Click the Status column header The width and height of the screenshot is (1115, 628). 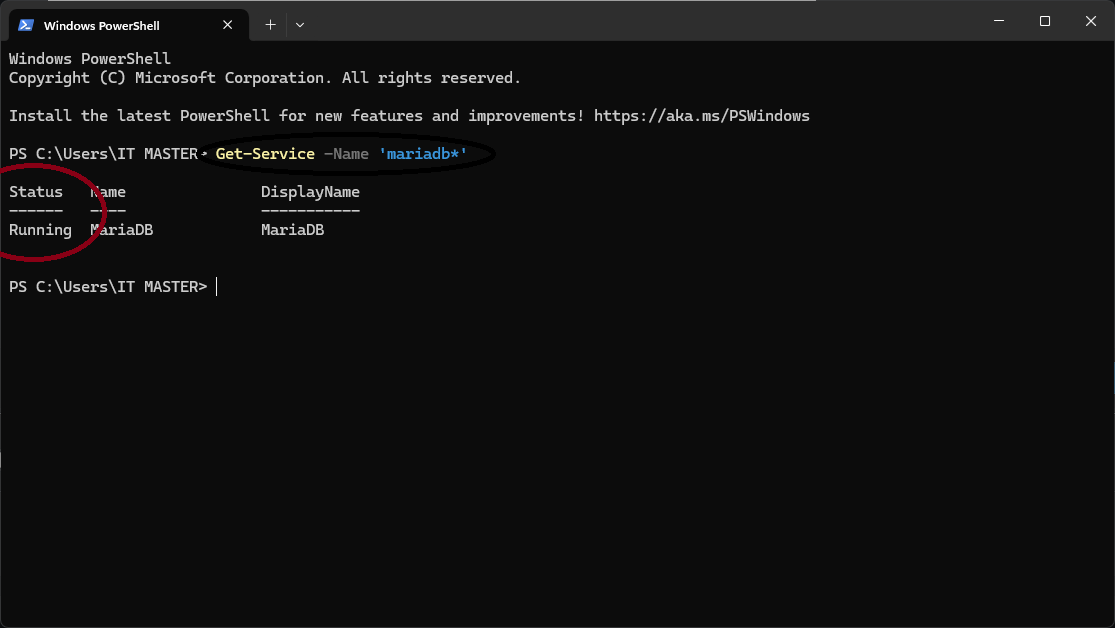tap(36, 192)
